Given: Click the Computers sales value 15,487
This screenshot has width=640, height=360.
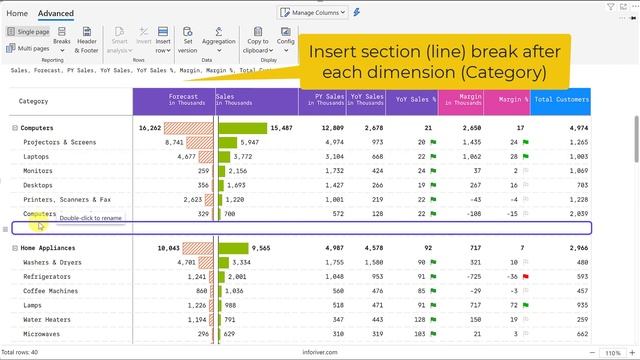Looking at the screenshot, I should point(281,128).
